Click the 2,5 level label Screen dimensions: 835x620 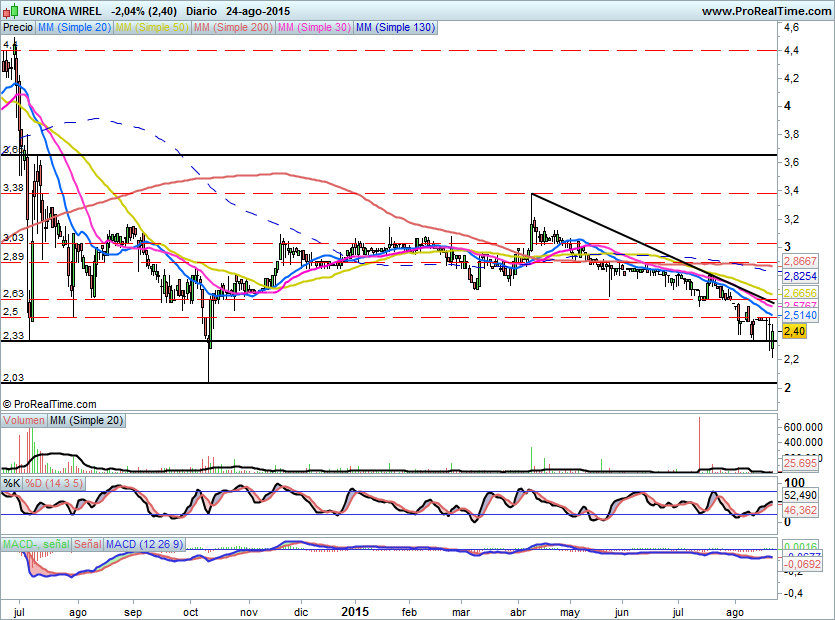(x=10, y=312)
